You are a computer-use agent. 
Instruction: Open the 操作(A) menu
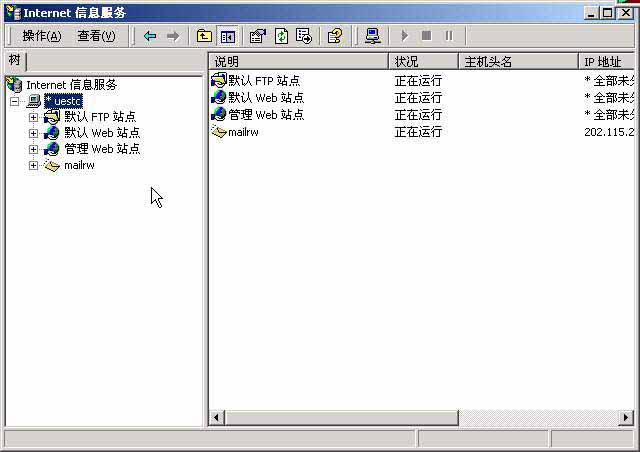click(x=41, y=36)
